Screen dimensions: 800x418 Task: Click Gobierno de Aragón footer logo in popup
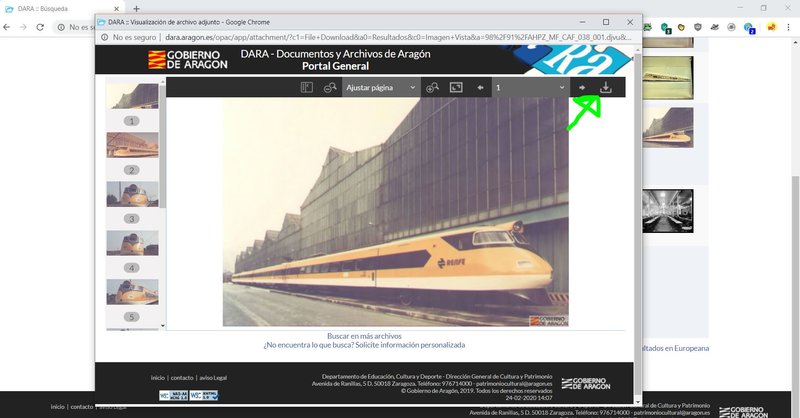(586, 384)
